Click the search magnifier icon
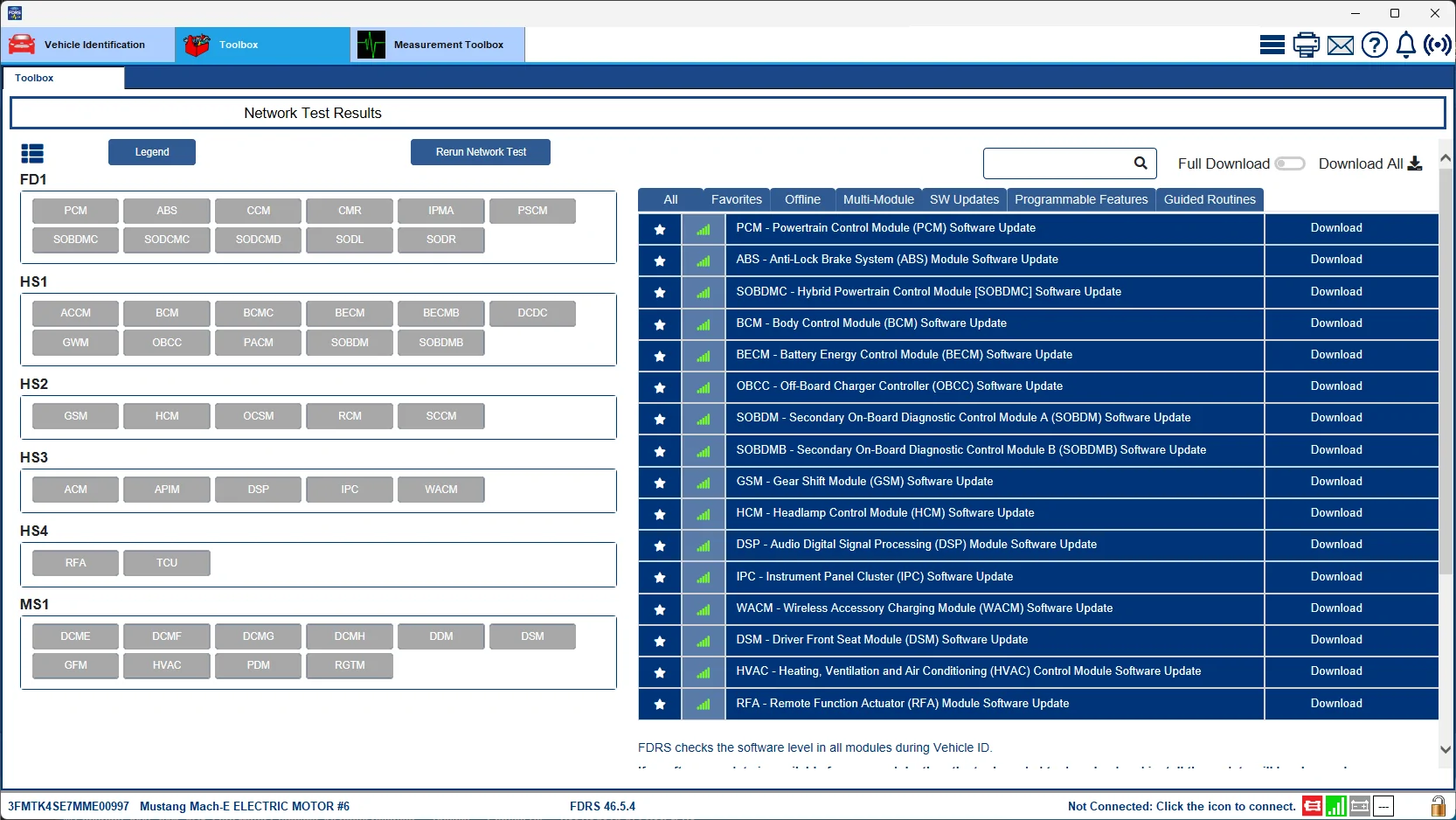The image size is (1456, 820). coord(1140,163)
